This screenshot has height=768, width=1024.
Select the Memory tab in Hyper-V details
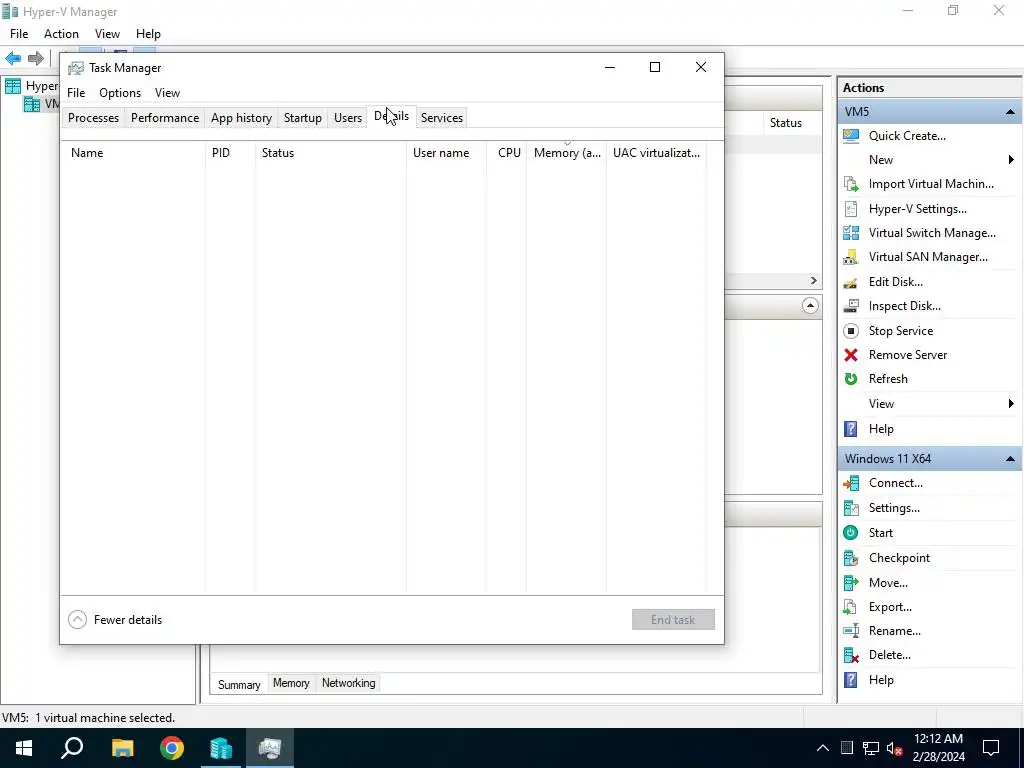(x=291, y=683)
